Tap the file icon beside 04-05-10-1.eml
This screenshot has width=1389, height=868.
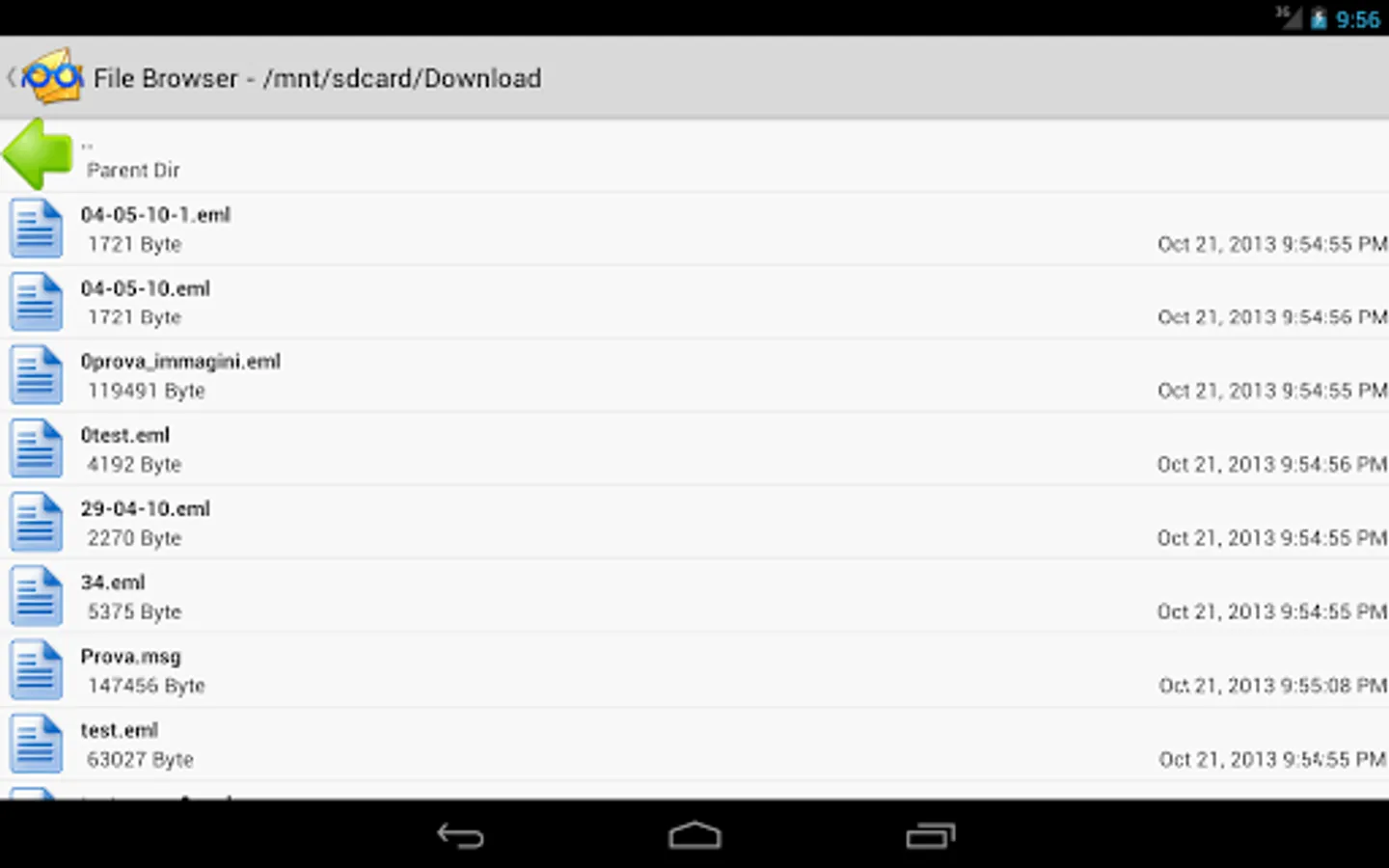(x=37, y=229)
